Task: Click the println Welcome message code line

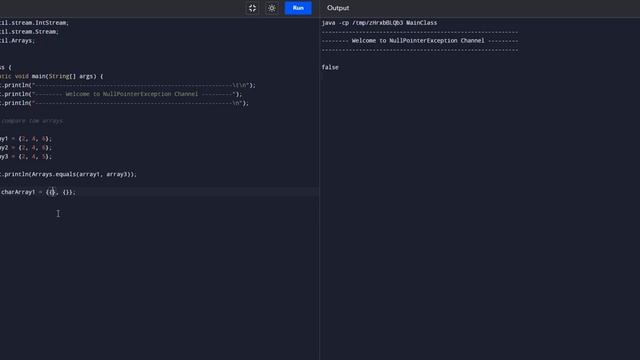Action: [121, 94]
